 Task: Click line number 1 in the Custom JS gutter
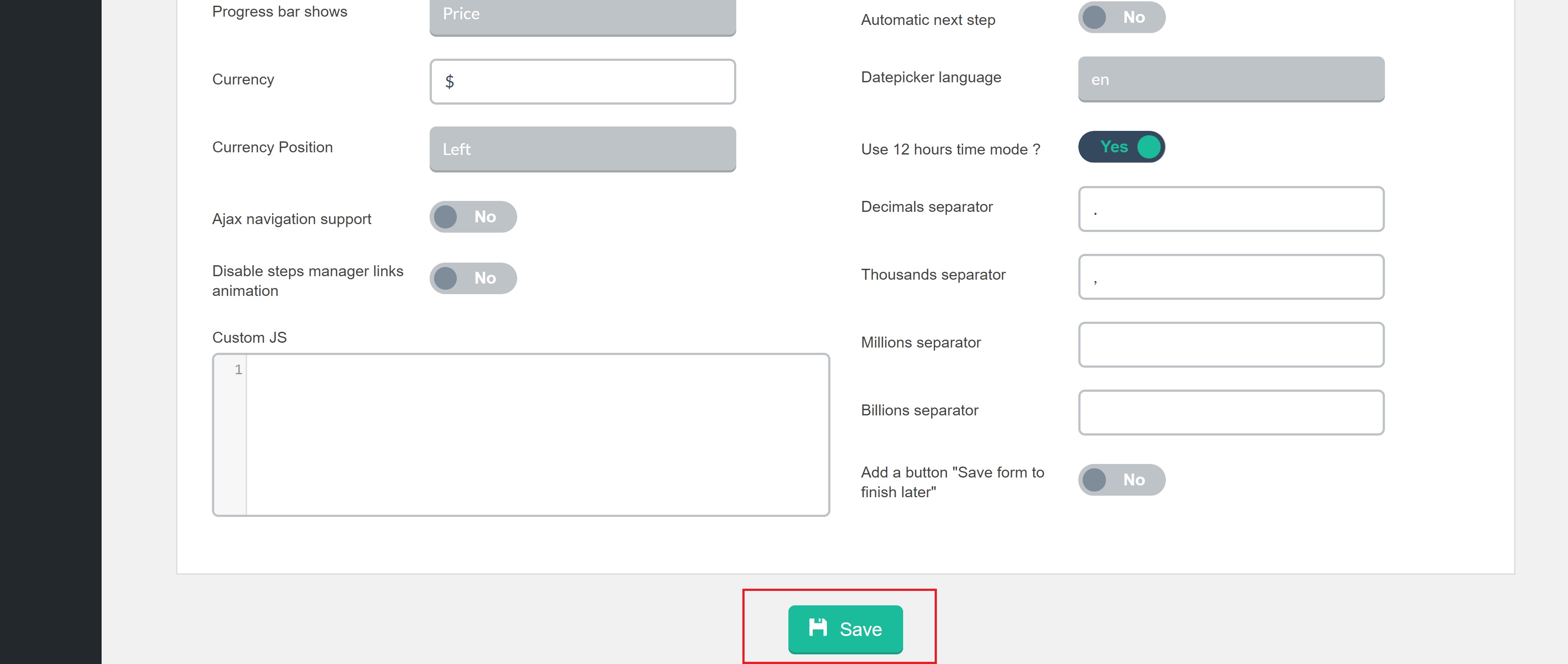239,369
